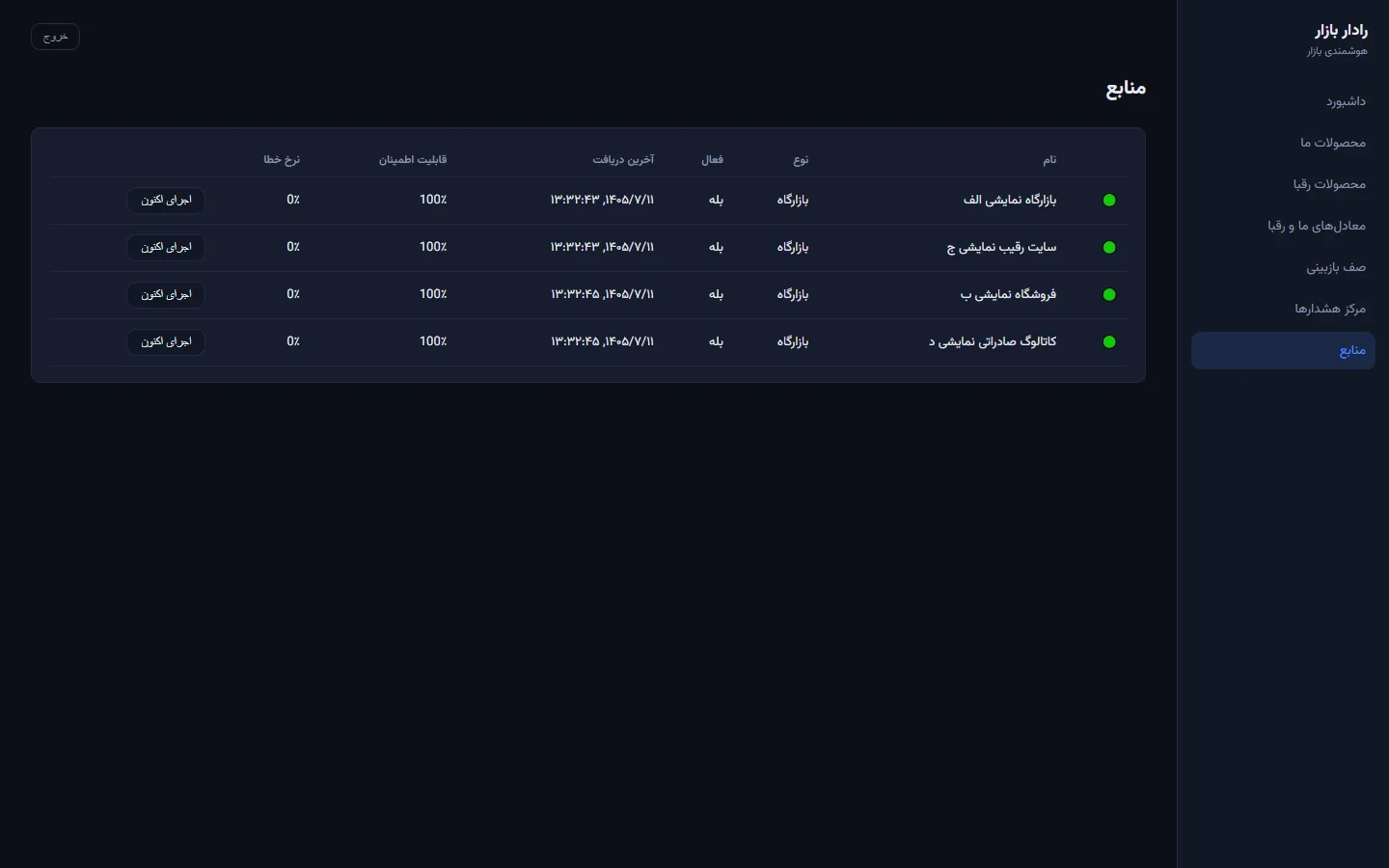Click the last-received time for فروشگاه نمایشی ب

point(603,294)
